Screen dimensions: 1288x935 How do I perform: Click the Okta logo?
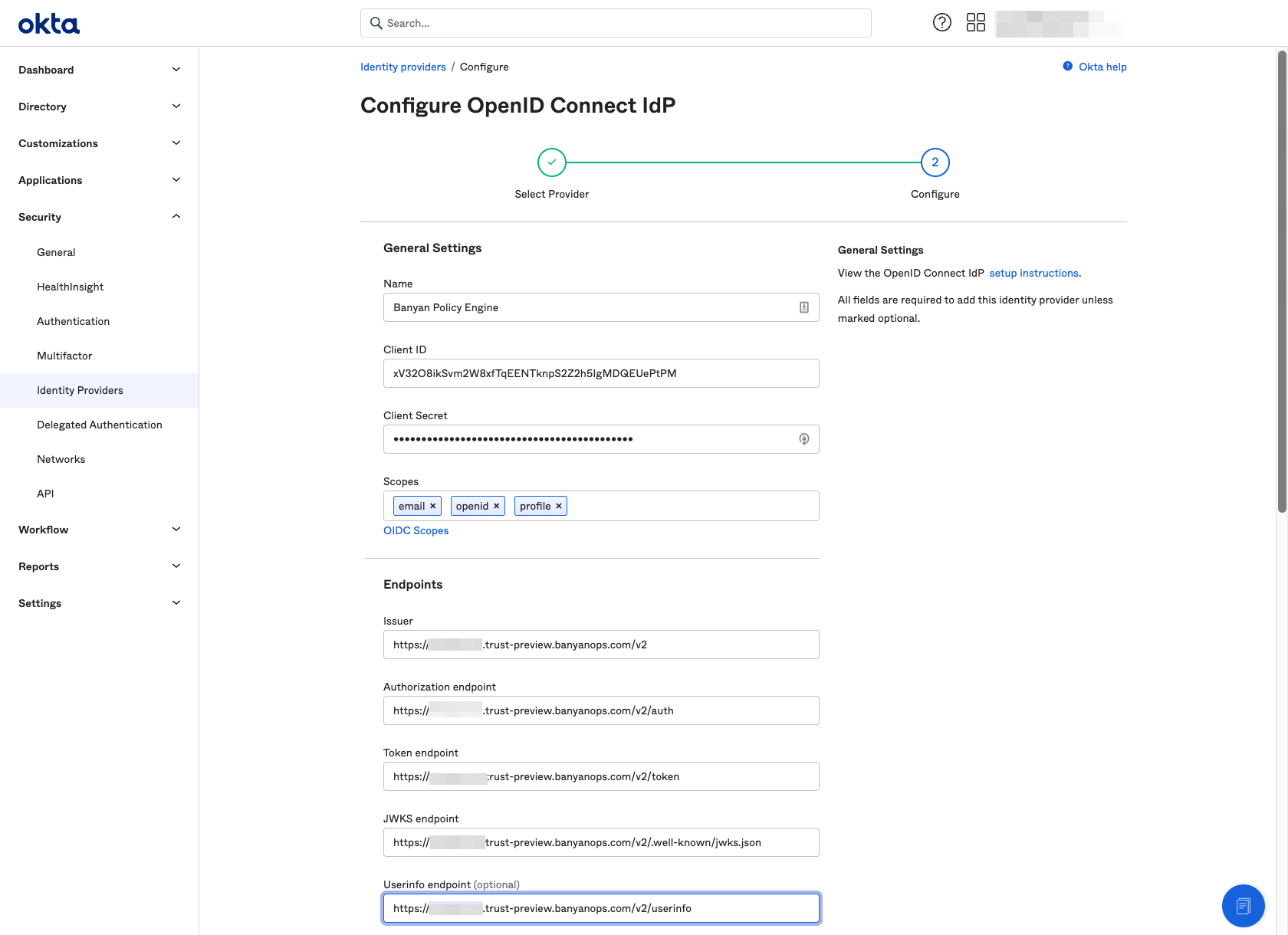(x=49, y=24)
